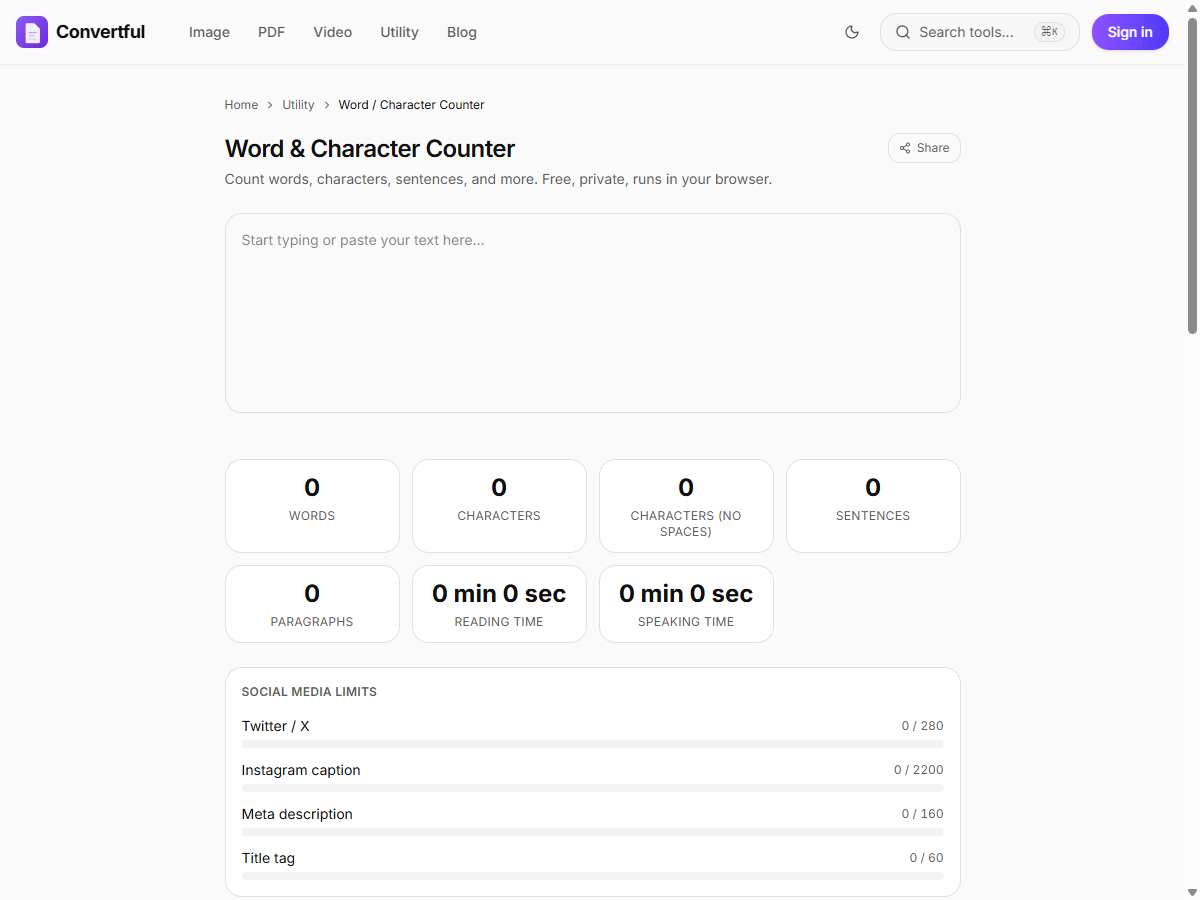1200x900 pixels.
Task: Click the 0 / 2200 value
Action: (x=919, y=770)
